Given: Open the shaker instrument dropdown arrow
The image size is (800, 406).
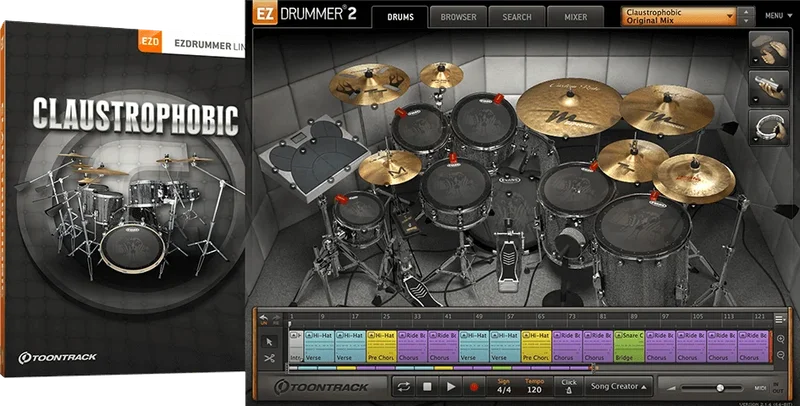Looking at the screenshot, I should [754, 99].
